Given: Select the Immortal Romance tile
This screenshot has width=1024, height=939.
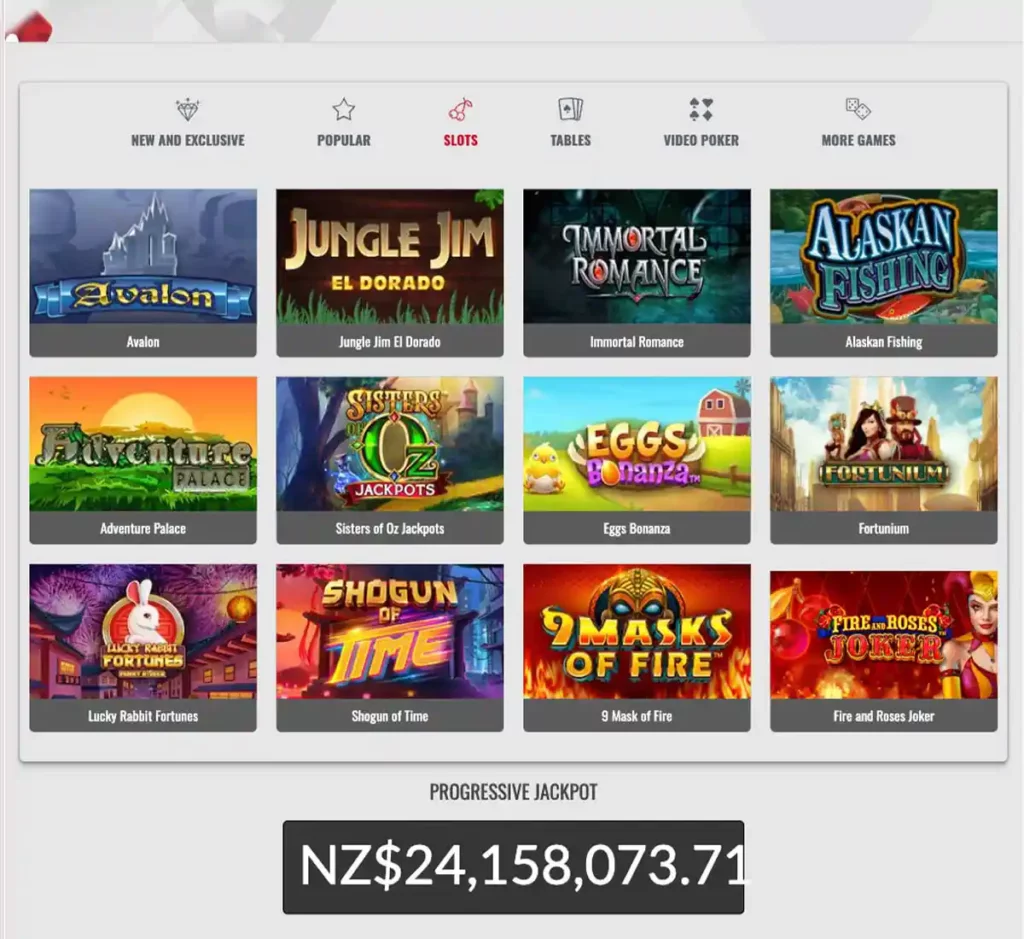Looking at the screenshot, I should 636,260.
